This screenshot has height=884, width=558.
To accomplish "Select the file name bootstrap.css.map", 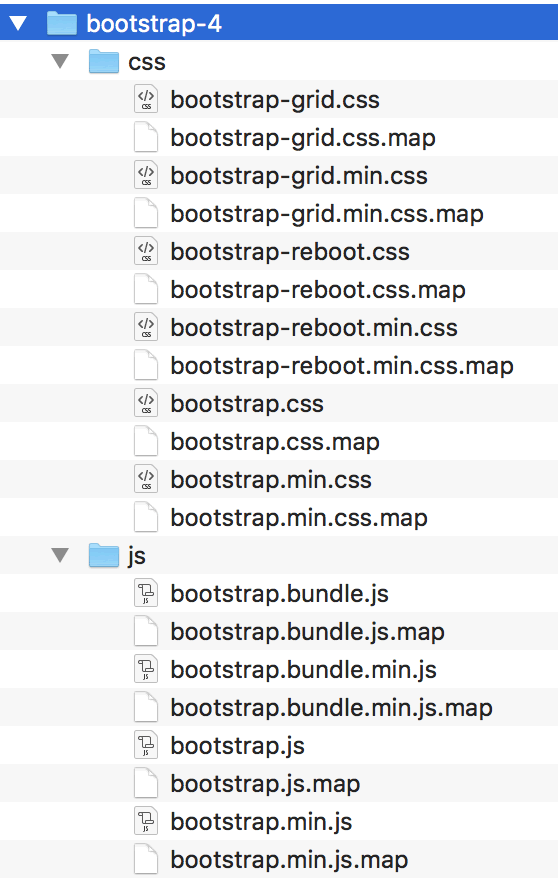I will tap(275, 442).
